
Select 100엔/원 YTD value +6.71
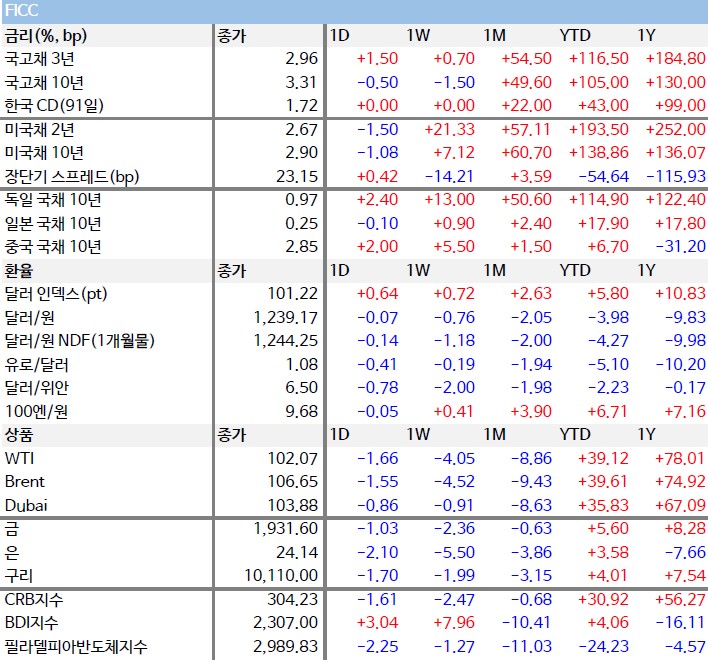[607, 411]
